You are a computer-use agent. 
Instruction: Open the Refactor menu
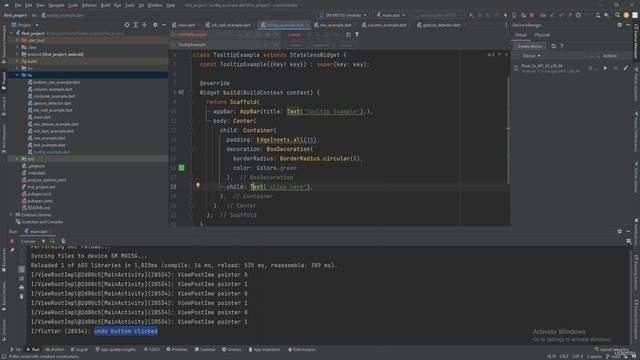click(89, 5)
